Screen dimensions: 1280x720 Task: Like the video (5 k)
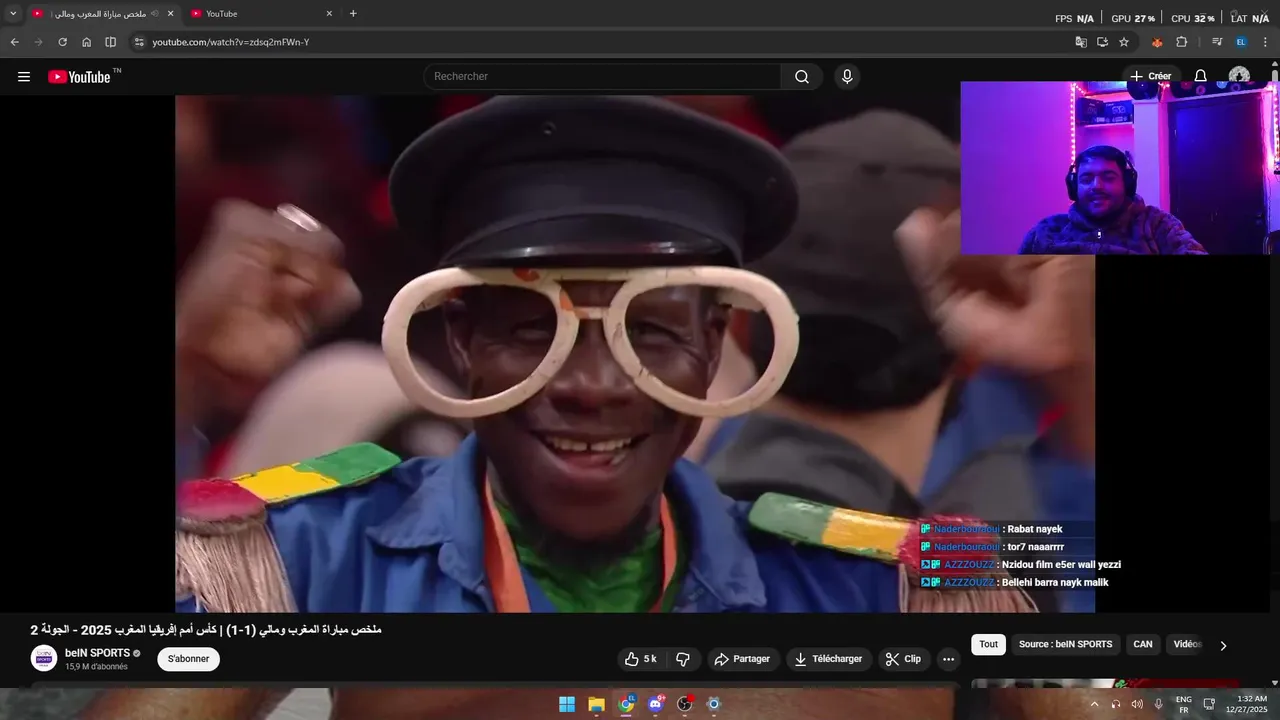641,659
